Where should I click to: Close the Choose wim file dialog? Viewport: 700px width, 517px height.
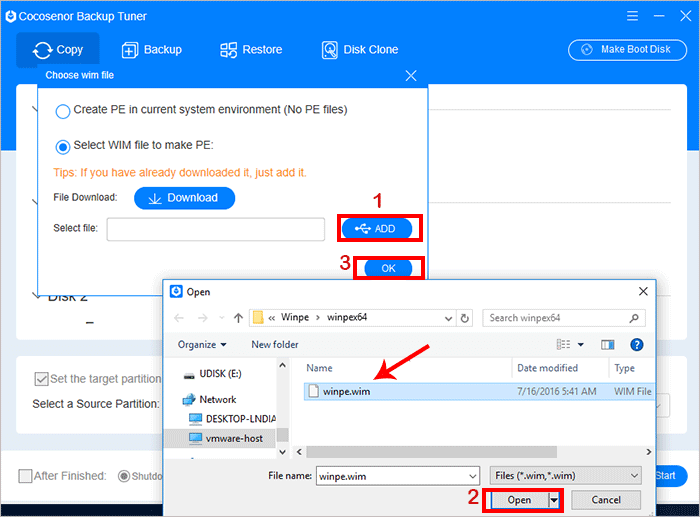pos(411,75)
